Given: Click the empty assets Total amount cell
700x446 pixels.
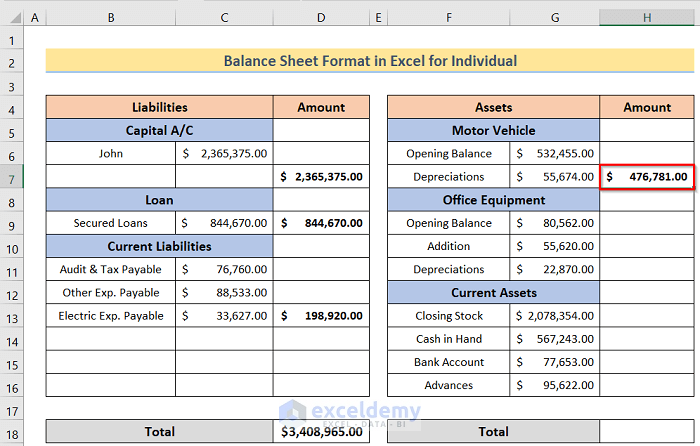Looking at the screenshot, I should click(x=647, y=432).
